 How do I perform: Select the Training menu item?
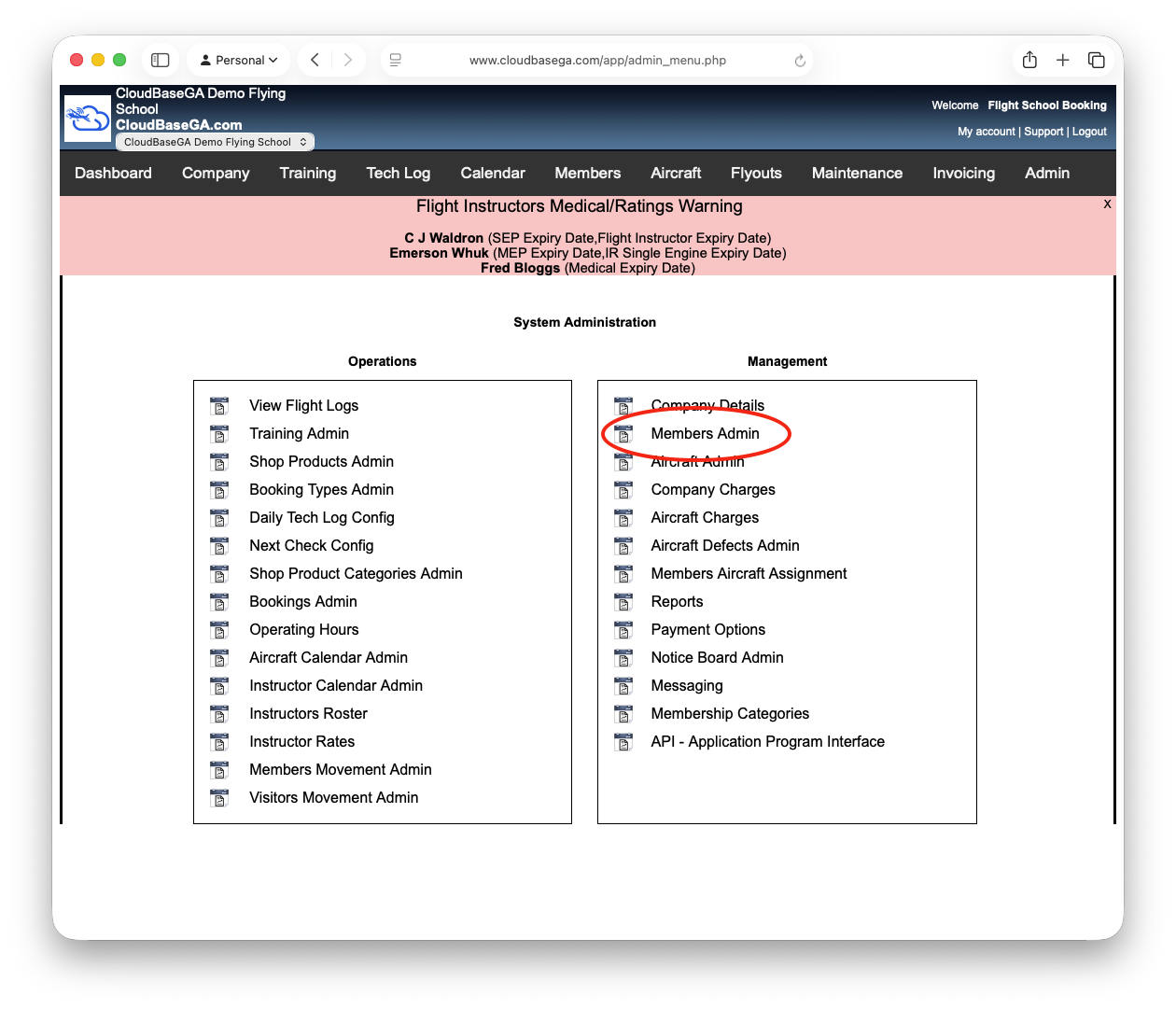coord(308,173)
